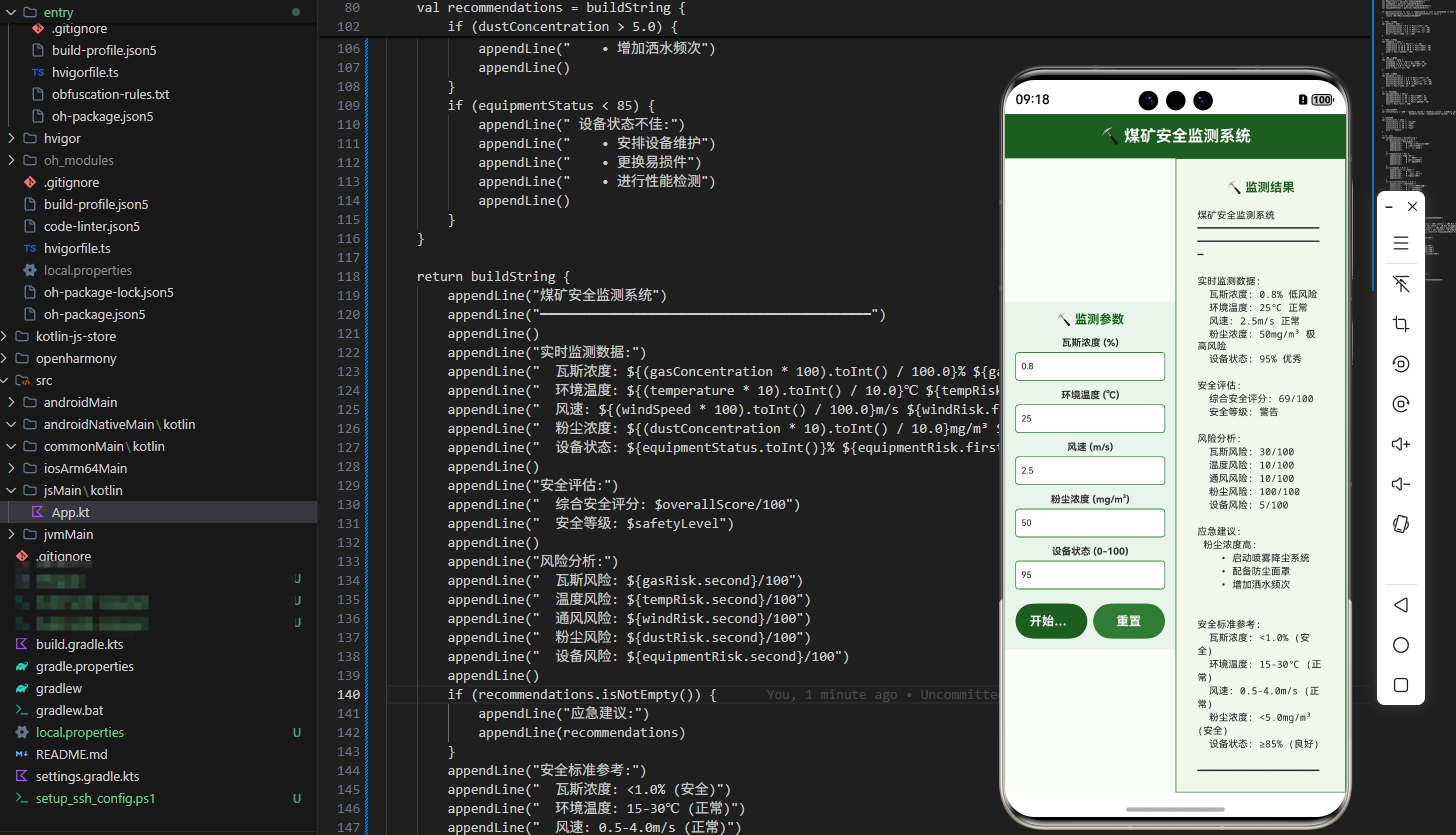Tap the emulator Recents square button

(x=1401, y=685)
